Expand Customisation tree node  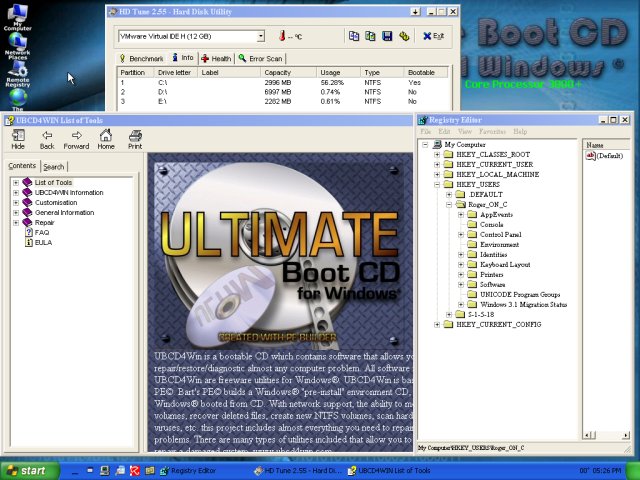[x=16, y=202]
